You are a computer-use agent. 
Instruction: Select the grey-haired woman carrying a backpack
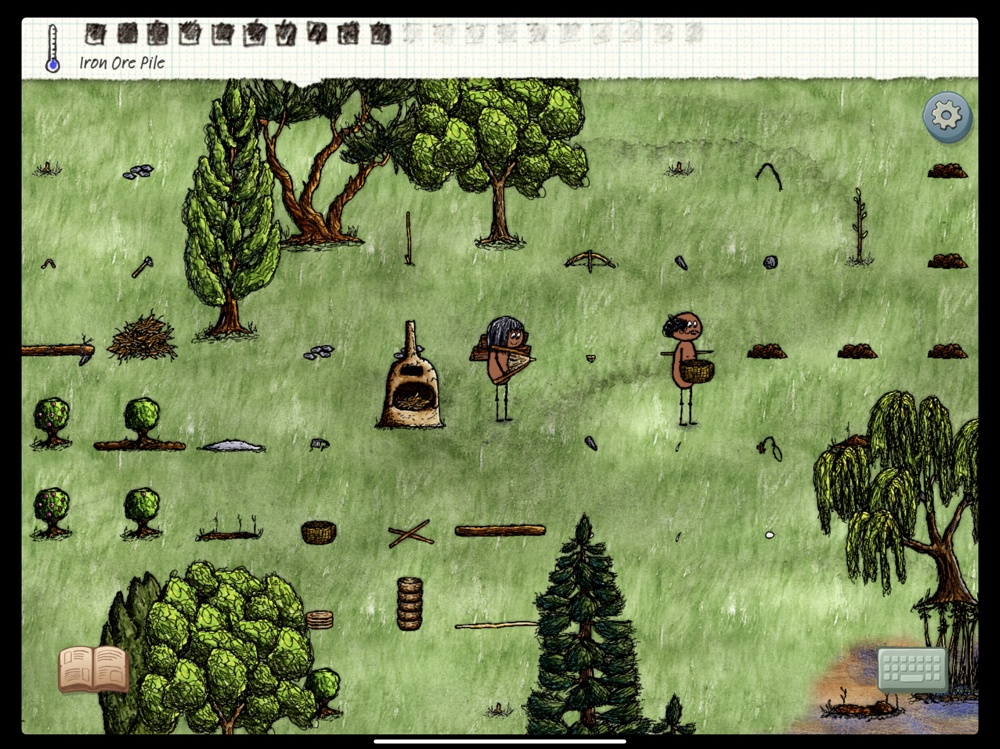(503, 368)
